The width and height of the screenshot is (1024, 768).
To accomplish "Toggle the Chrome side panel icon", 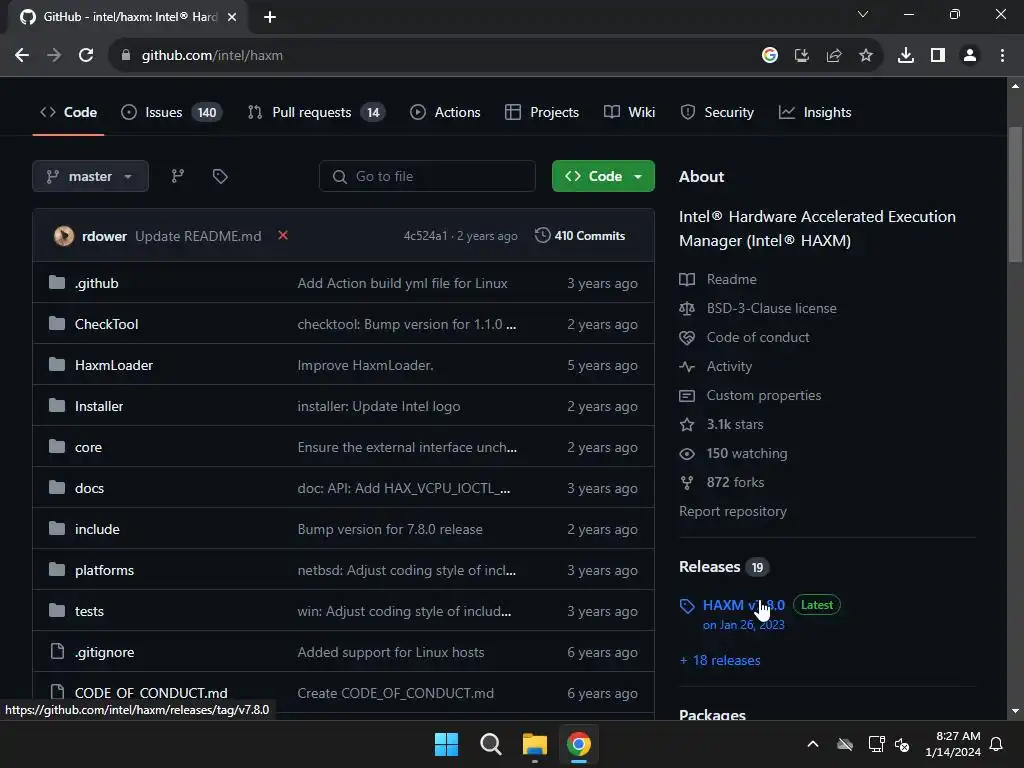I will 938,56.
